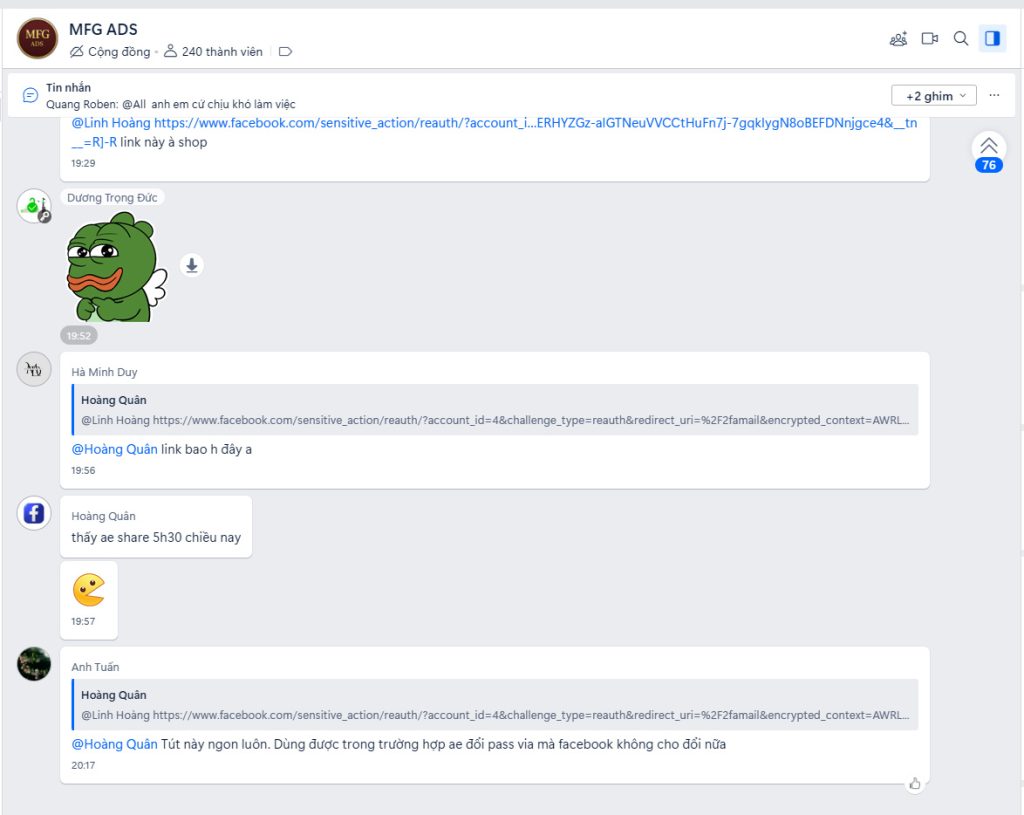Open the pinned Tin nhắn from Quang Roben
Viewport: 1024px width, 815px height.
pos(170,96)
